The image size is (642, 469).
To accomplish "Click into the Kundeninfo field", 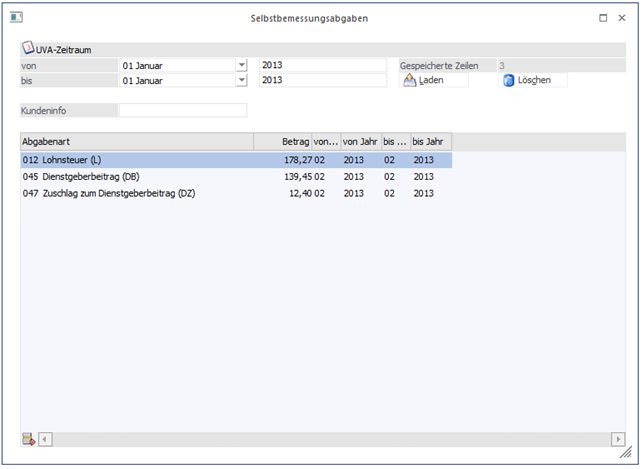I will (x=182, y=110).
